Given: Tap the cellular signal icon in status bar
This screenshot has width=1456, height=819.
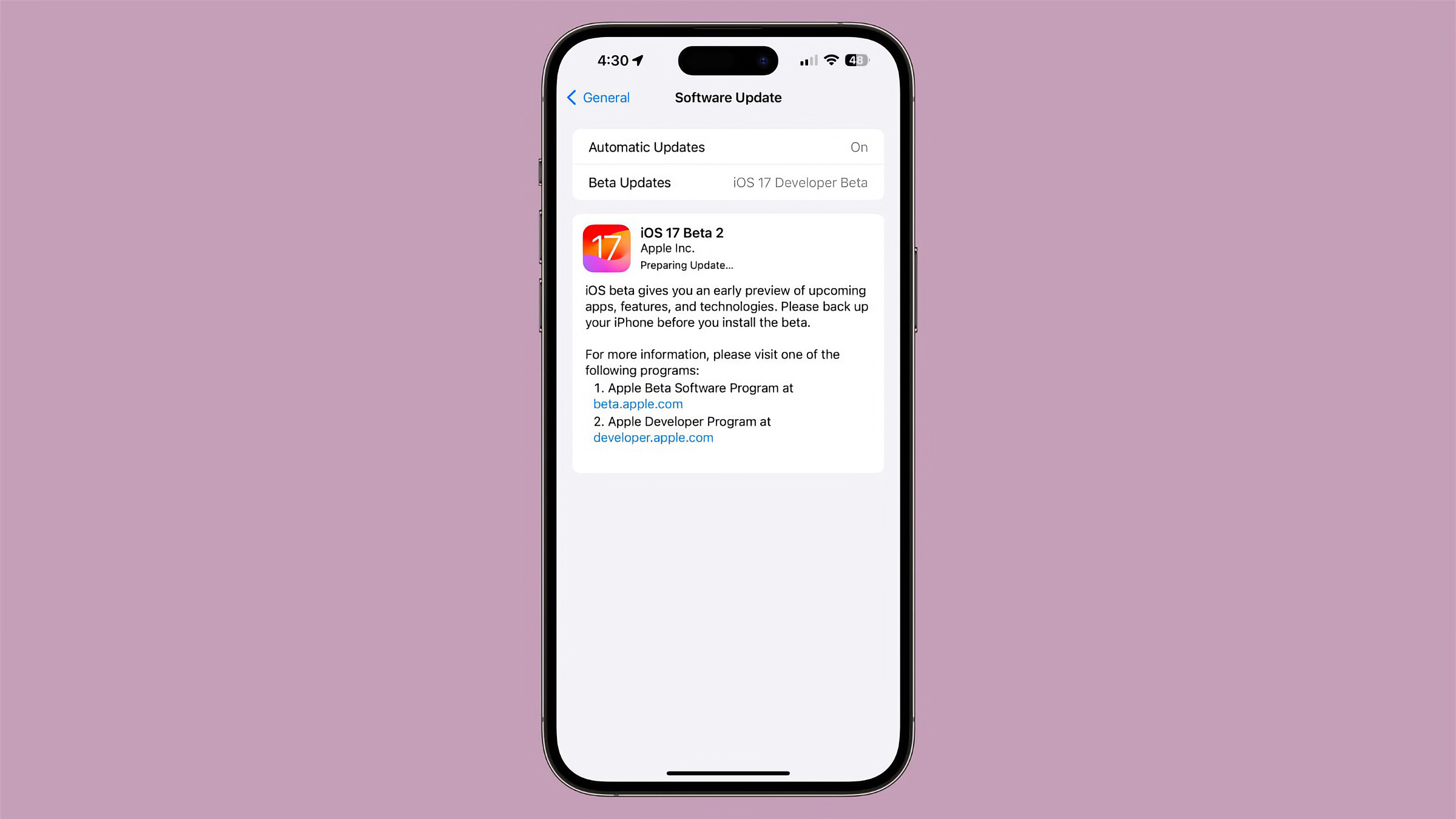Looking at the screenshot, I should tap(807, 60).
